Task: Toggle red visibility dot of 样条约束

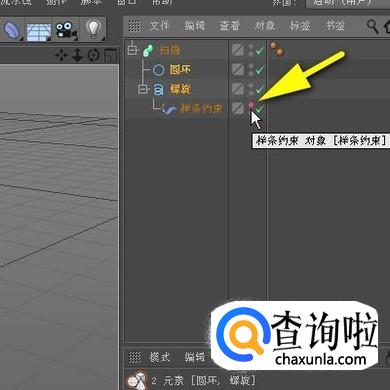Action: 251,105
